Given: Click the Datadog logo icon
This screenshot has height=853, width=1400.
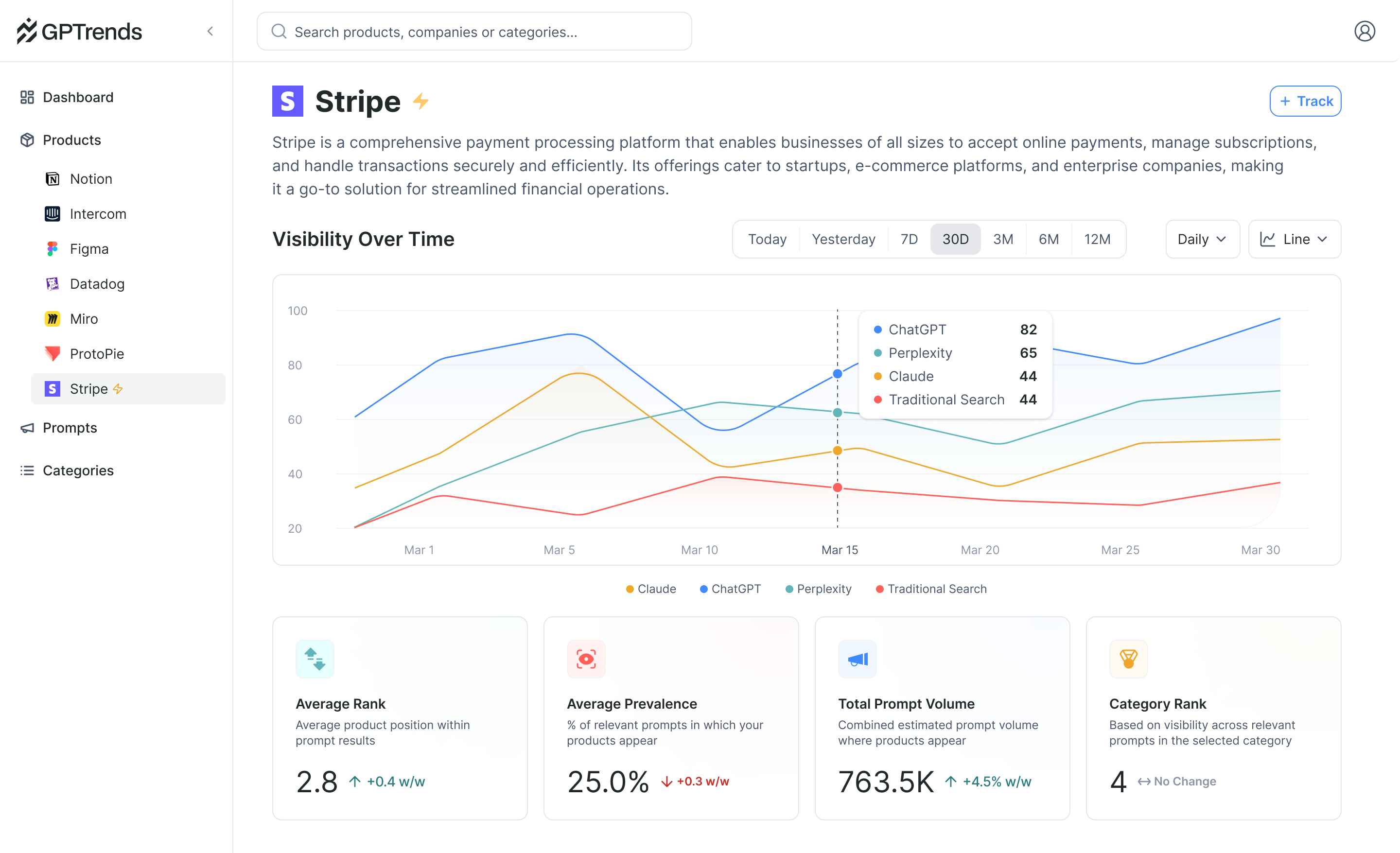Looking at the screenshot, I should coord(52,284).
